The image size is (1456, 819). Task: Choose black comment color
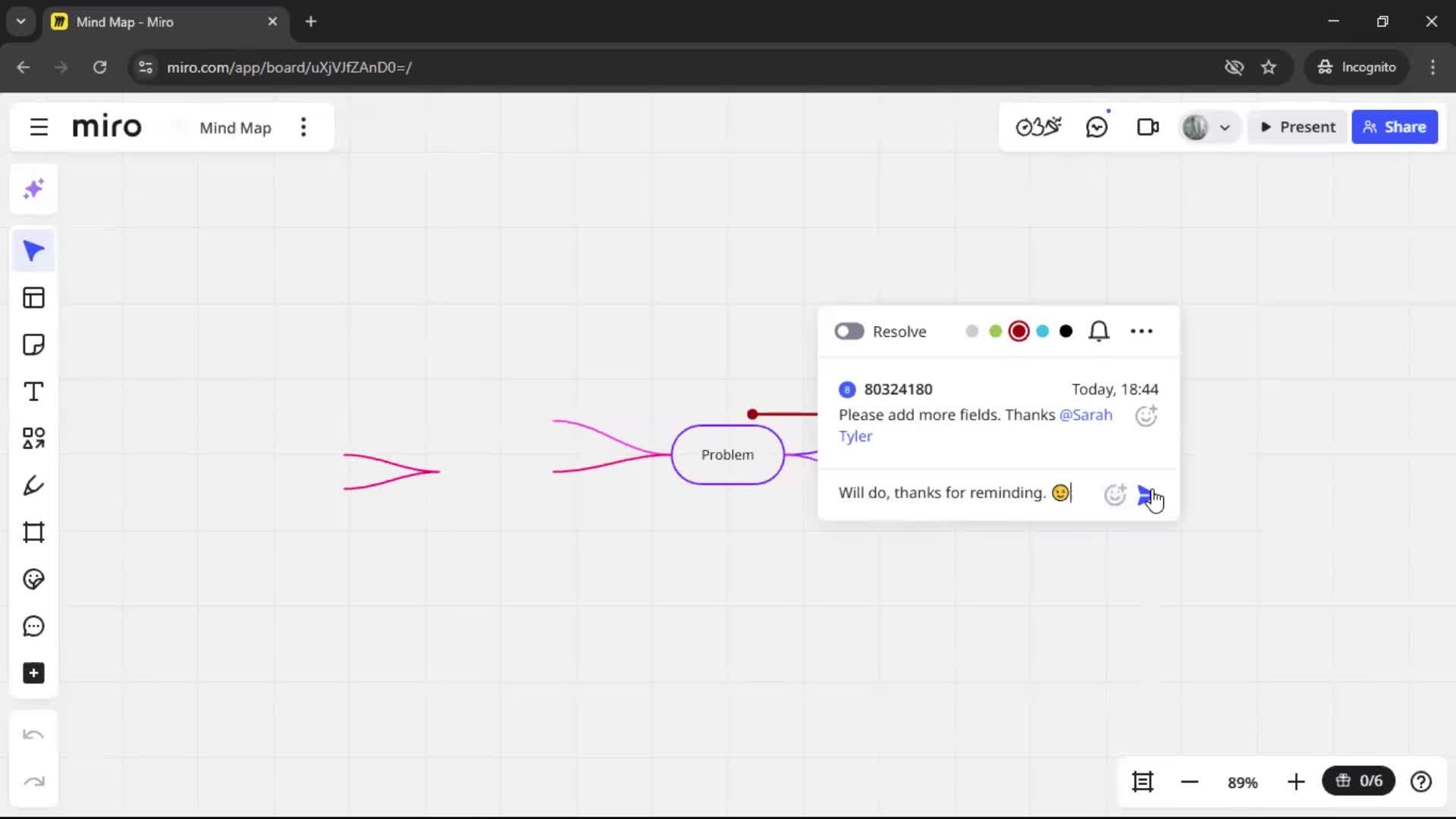click(1065, 331)
